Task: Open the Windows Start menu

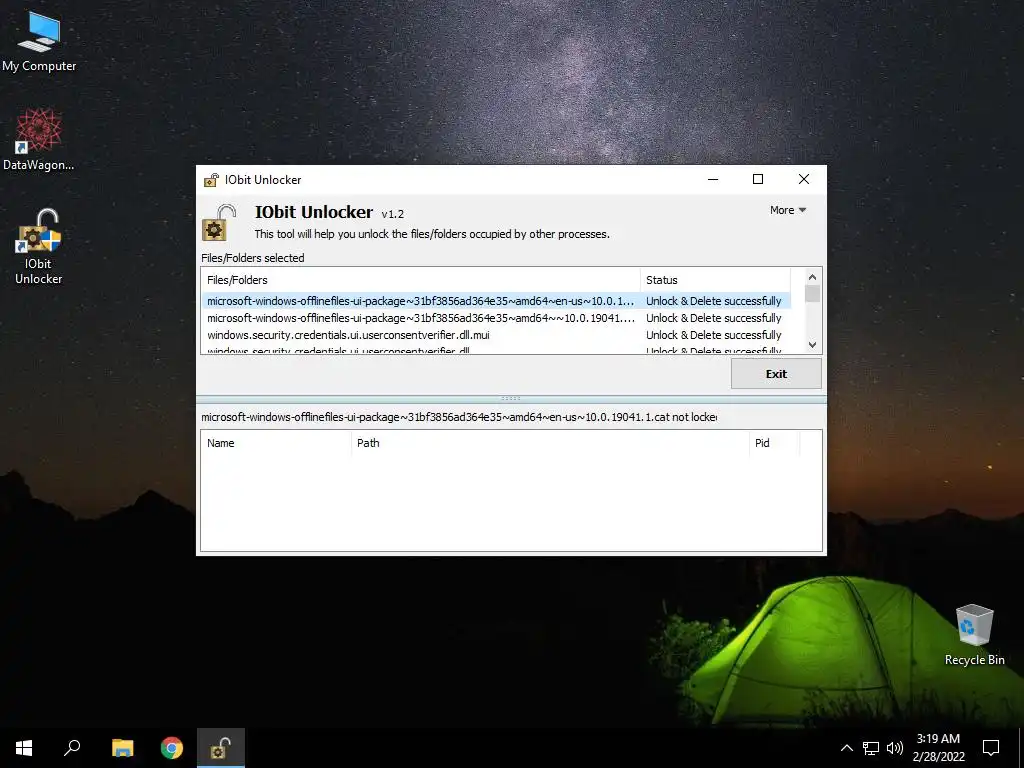Action: (x=24, y=748)
